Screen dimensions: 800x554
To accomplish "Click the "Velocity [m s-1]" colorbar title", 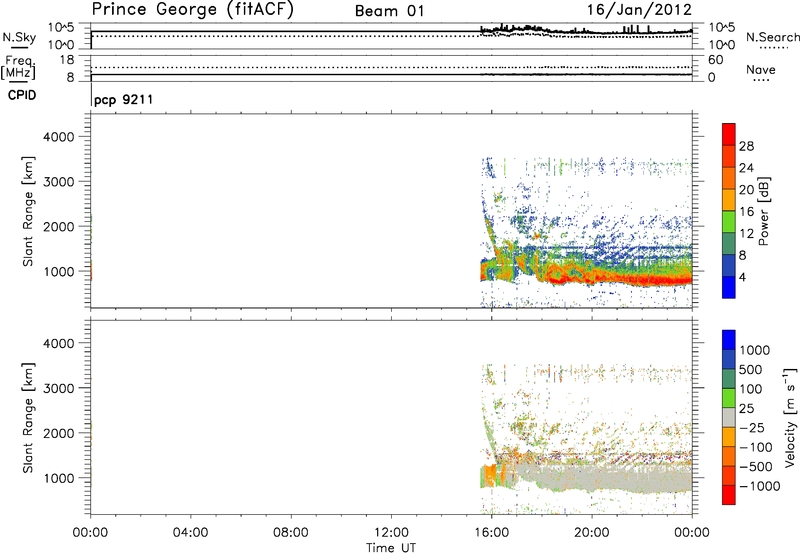I will pyautogui.click(x=790, y=417).
